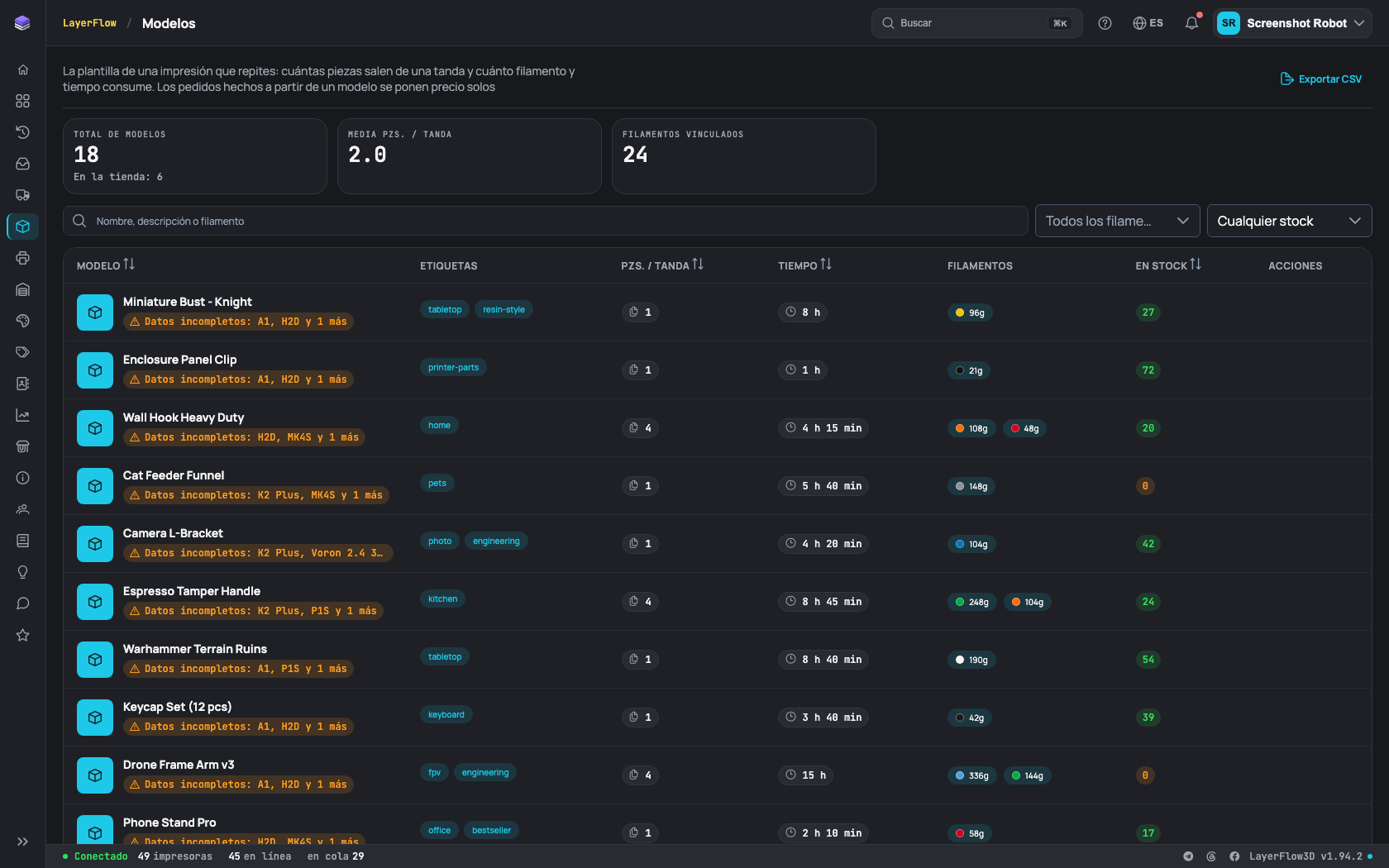This screenshot has width=1389, height=868.
Task: Open the star favorites icon in sidebar
Action: click(x=22, y=635)
